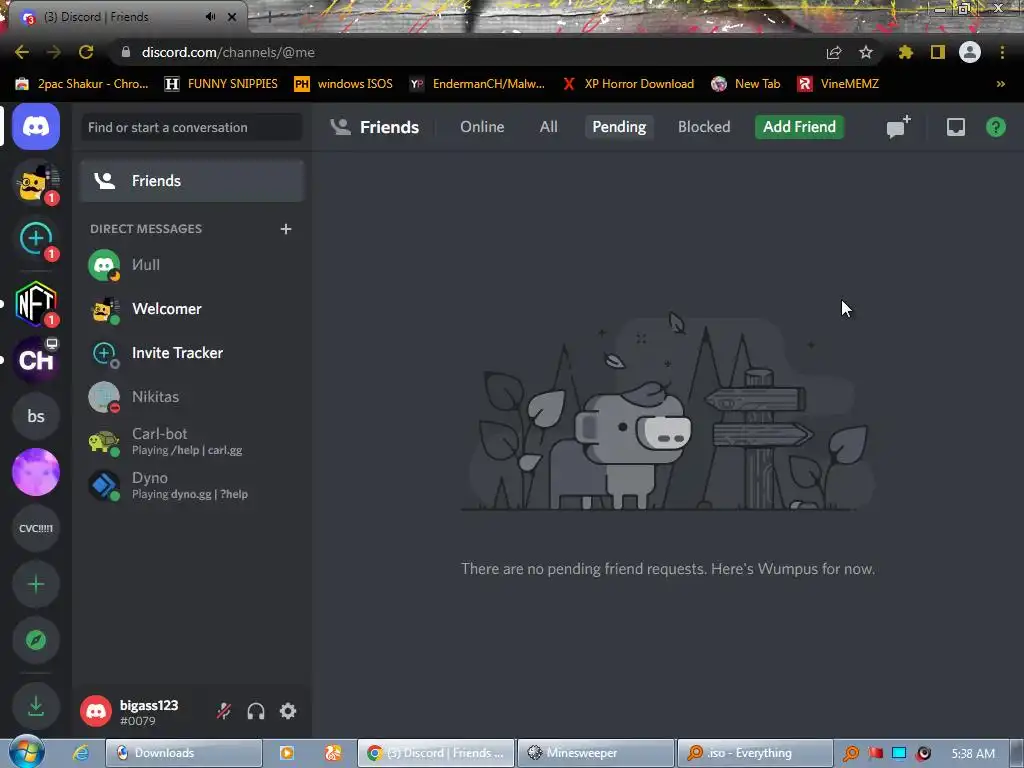Open Chrome three-dot menu
1024x768 pixels.
point(1002,52)
